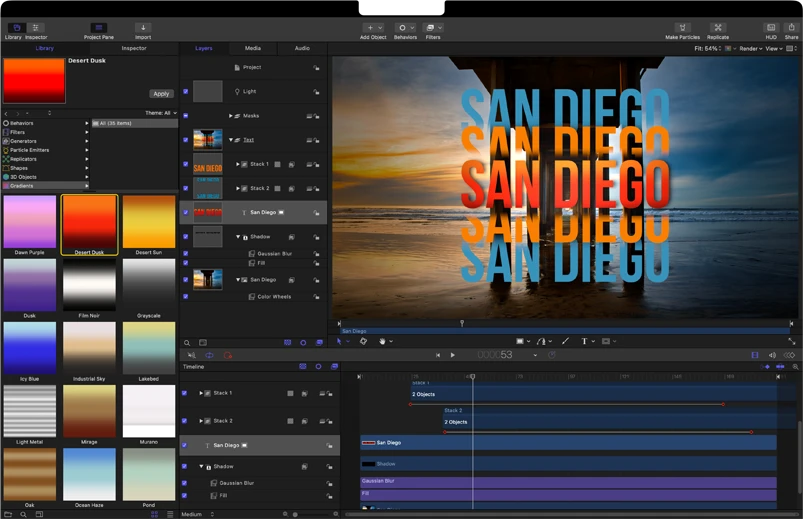The height and width of the screenshot is (519, 803).
Task: Click the Share toolbar icon
Action: pos(792,28)
